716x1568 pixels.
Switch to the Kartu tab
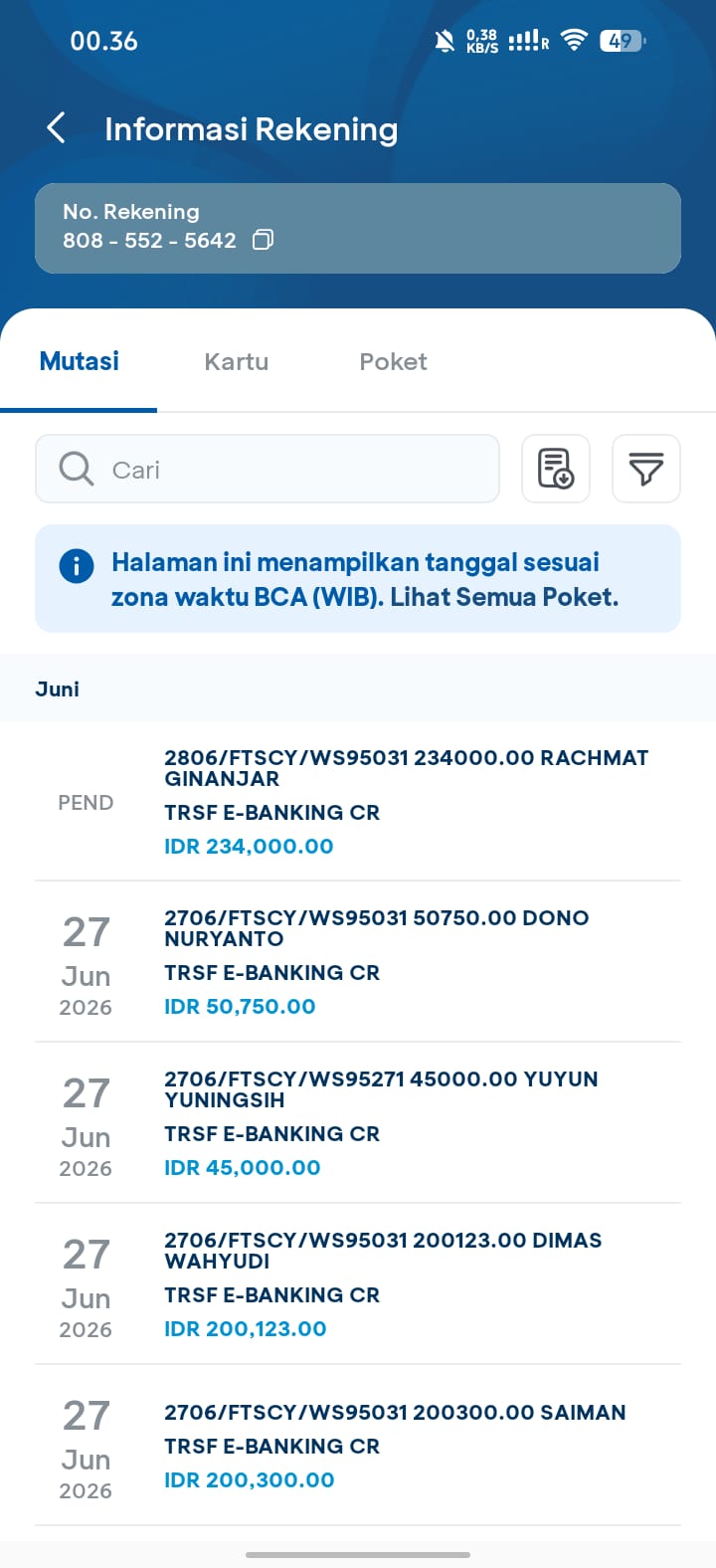click(237, 362)
